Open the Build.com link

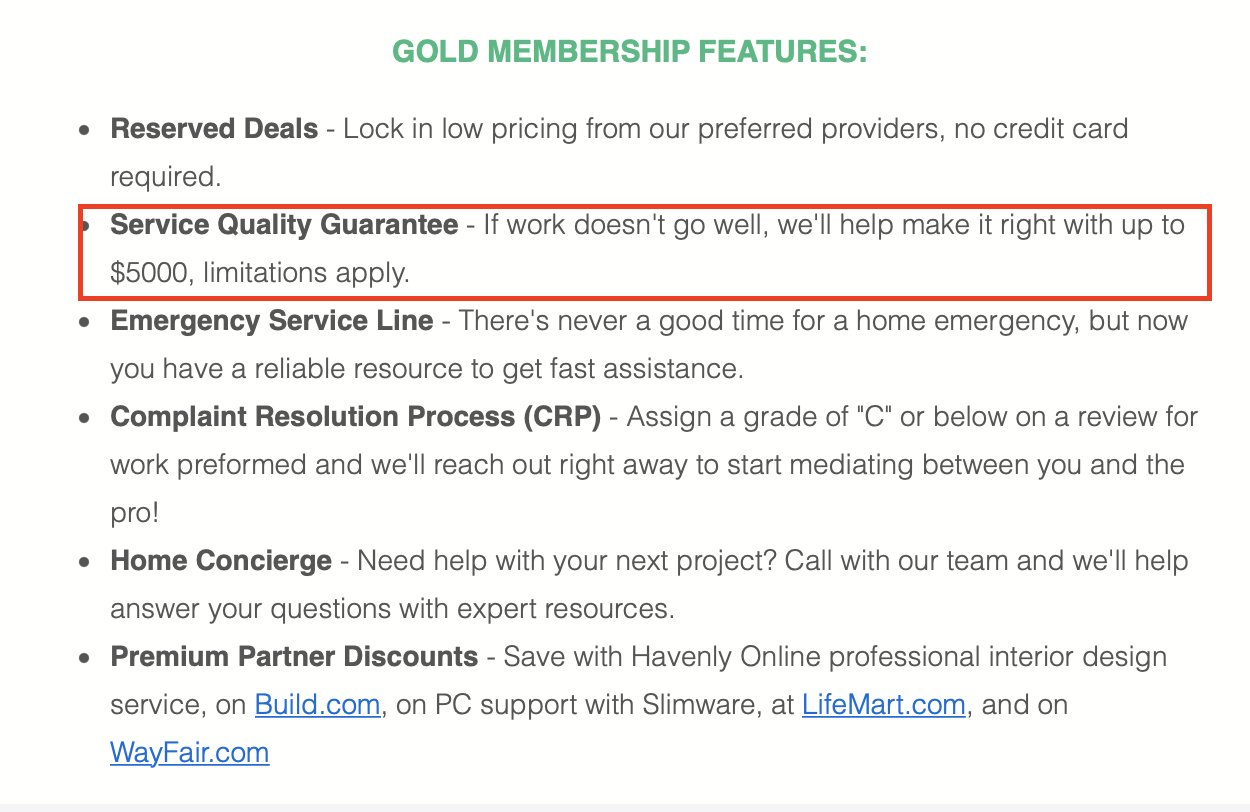pyautogui.click(x=317, y=705)
